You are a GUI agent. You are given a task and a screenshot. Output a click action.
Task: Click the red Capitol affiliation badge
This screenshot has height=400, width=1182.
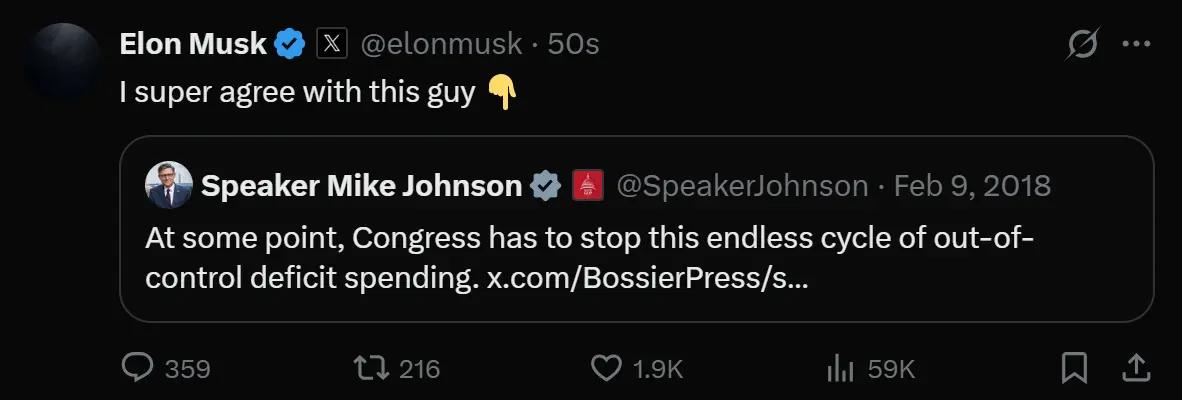(587, 186)
